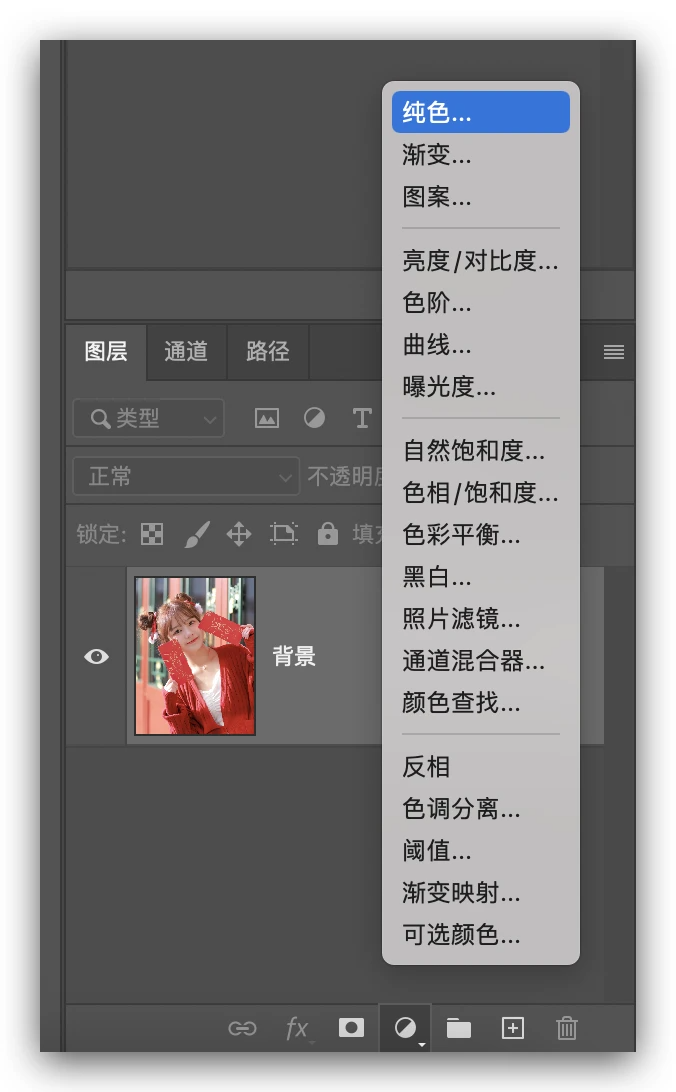Viewport: 676px width, 1092px height.
Task: Choose 纯色... from the menu
Action: coord(481,112)
